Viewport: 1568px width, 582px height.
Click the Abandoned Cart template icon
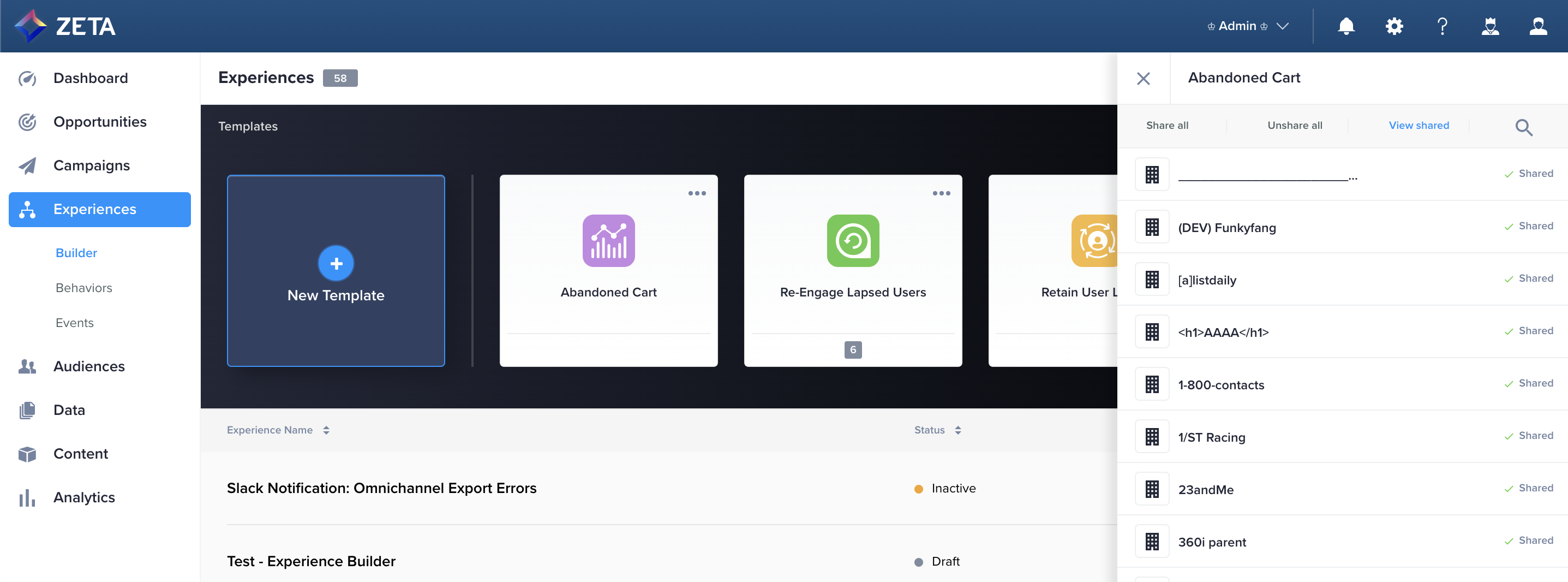(x=608, y=241)
